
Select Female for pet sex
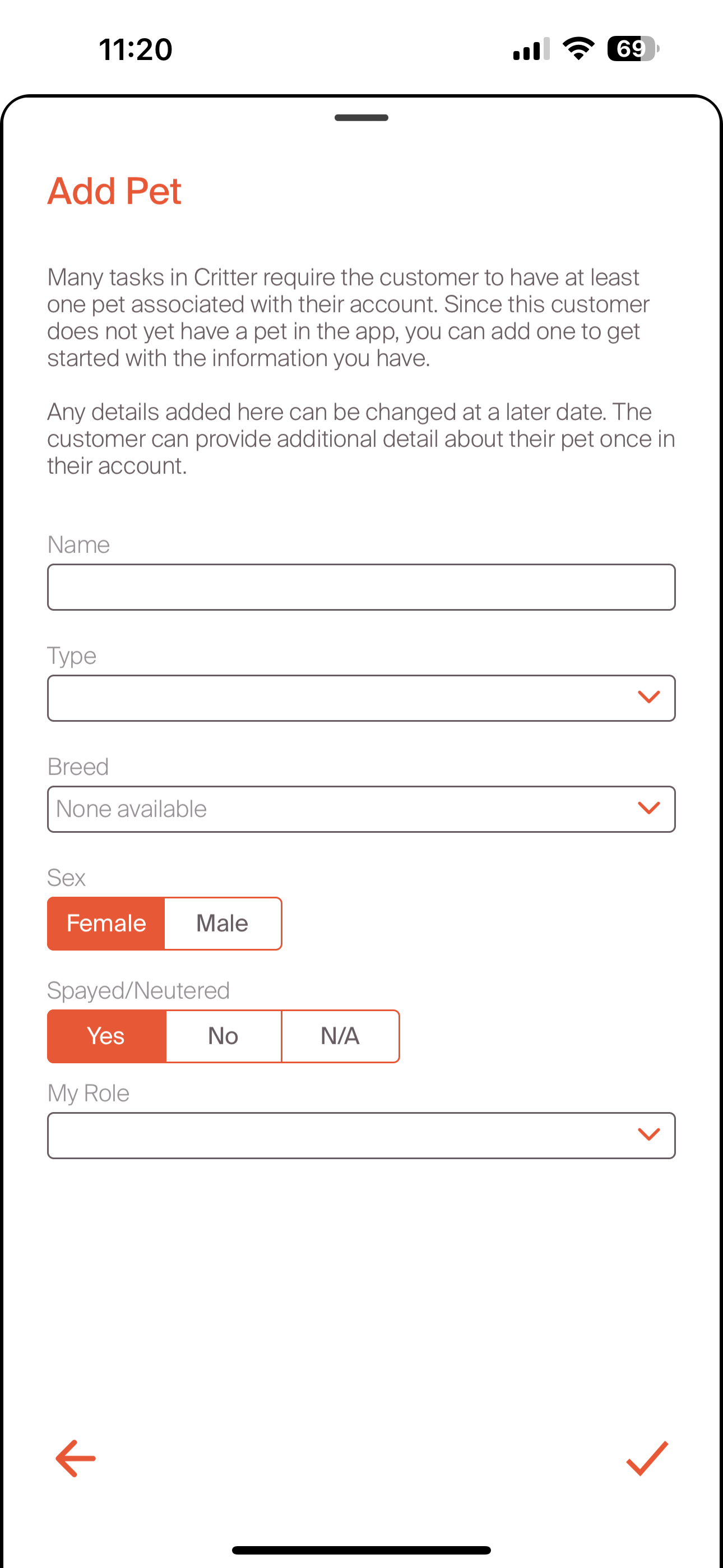pos(106,924)
